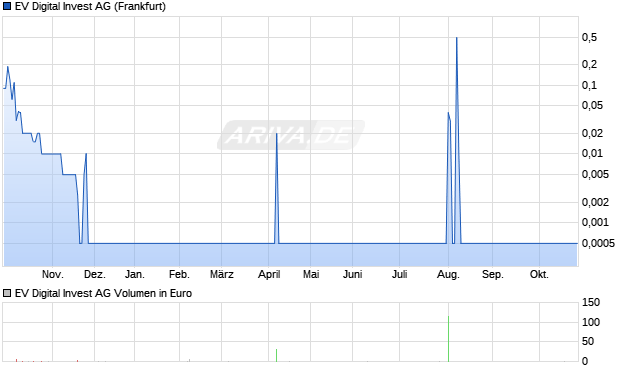Click the 0 volume axis value

(585, 361)
